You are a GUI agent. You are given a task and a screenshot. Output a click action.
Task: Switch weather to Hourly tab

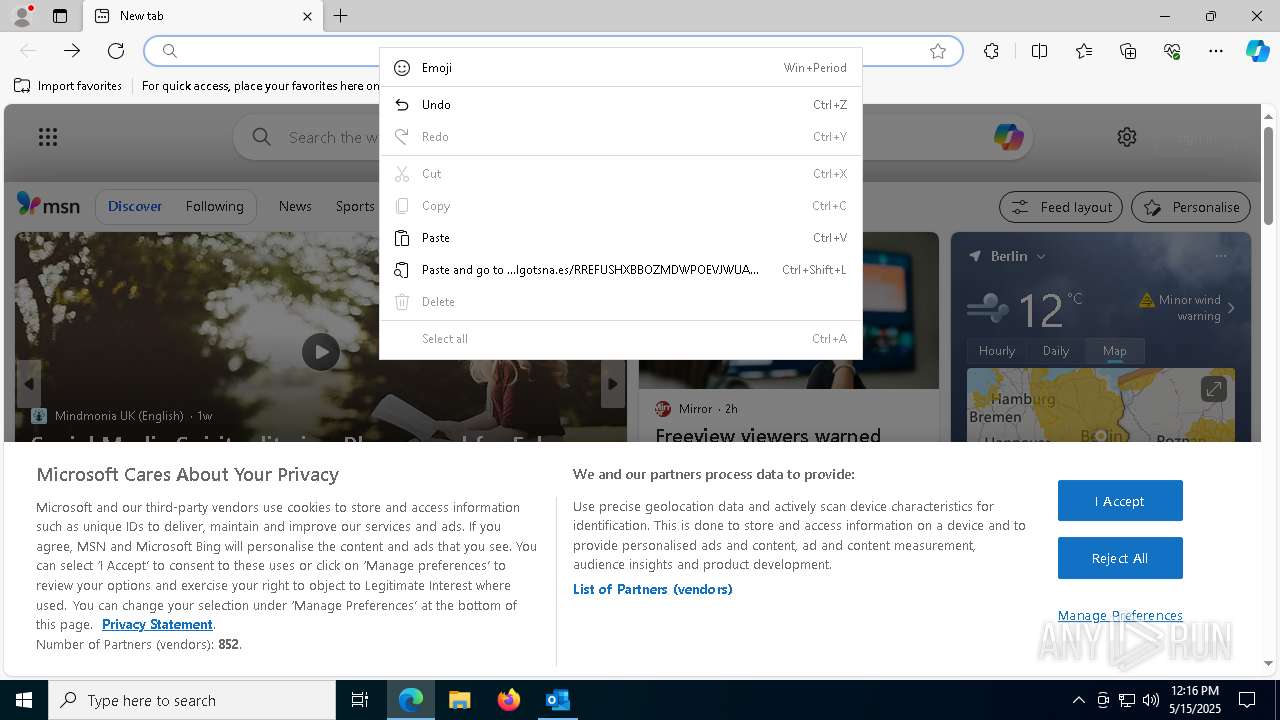click(997, 351)
